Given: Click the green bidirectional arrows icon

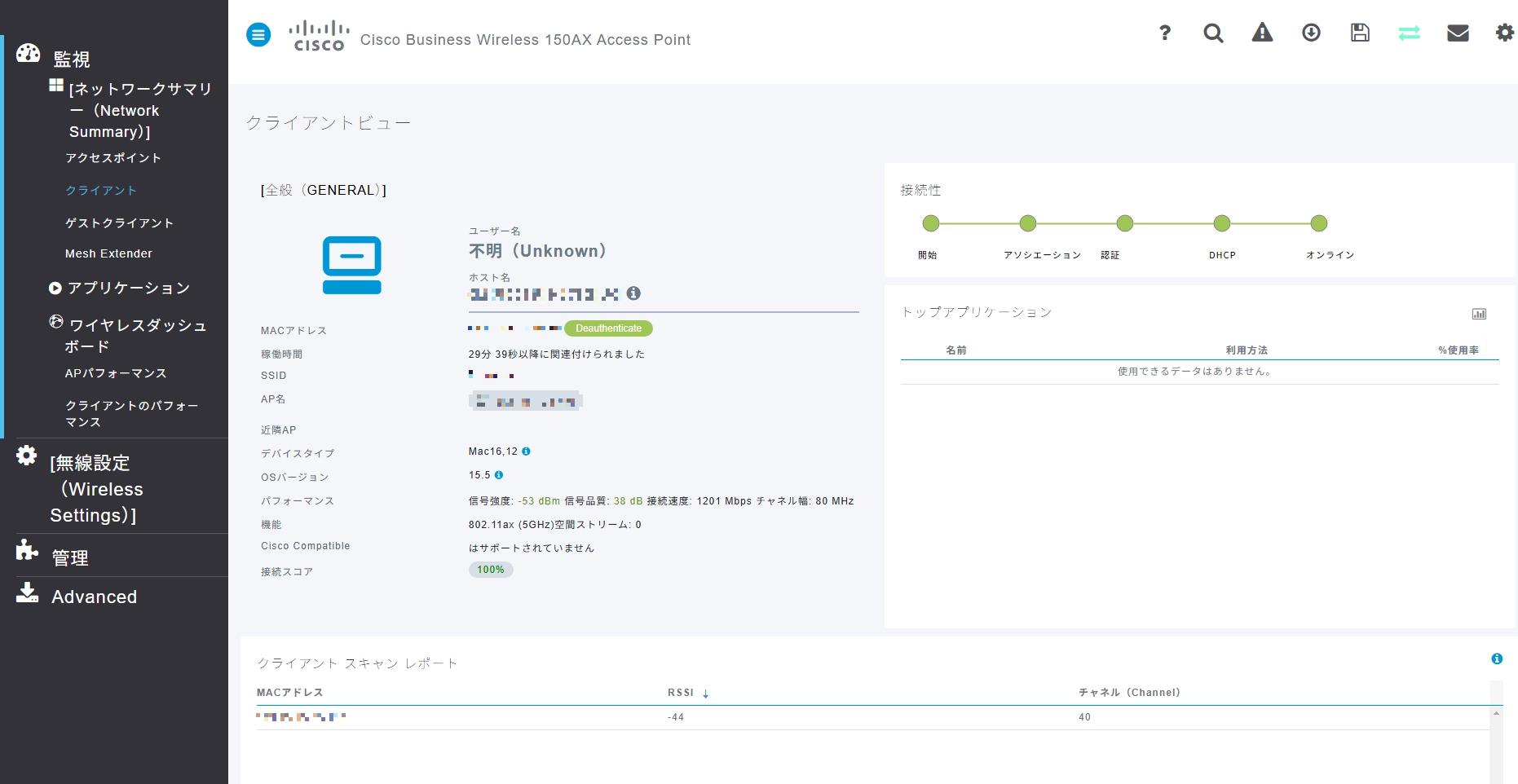Looking at the screenshot, I should pos(1409,33).
